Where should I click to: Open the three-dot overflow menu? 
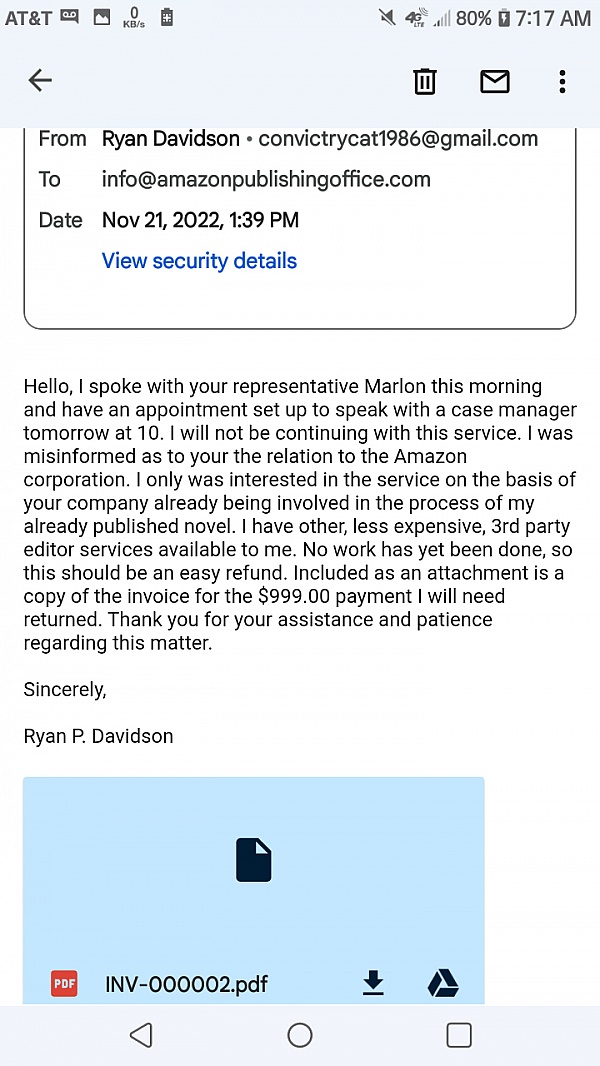[x=563, y=81]
